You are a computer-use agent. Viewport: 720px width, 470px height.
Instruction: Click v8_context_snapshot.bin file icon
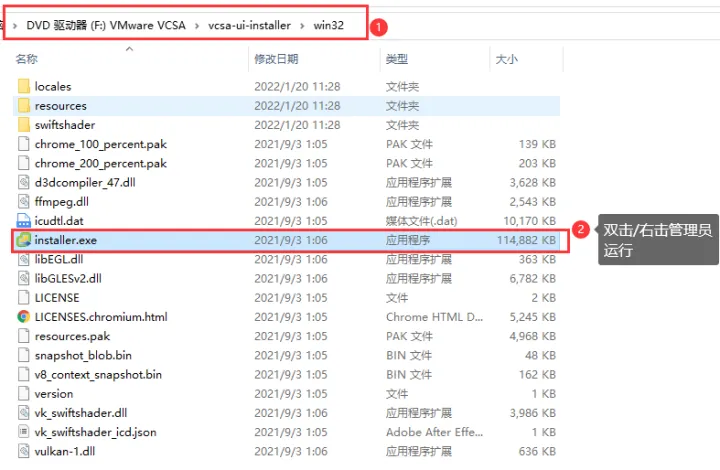point(23,375)
